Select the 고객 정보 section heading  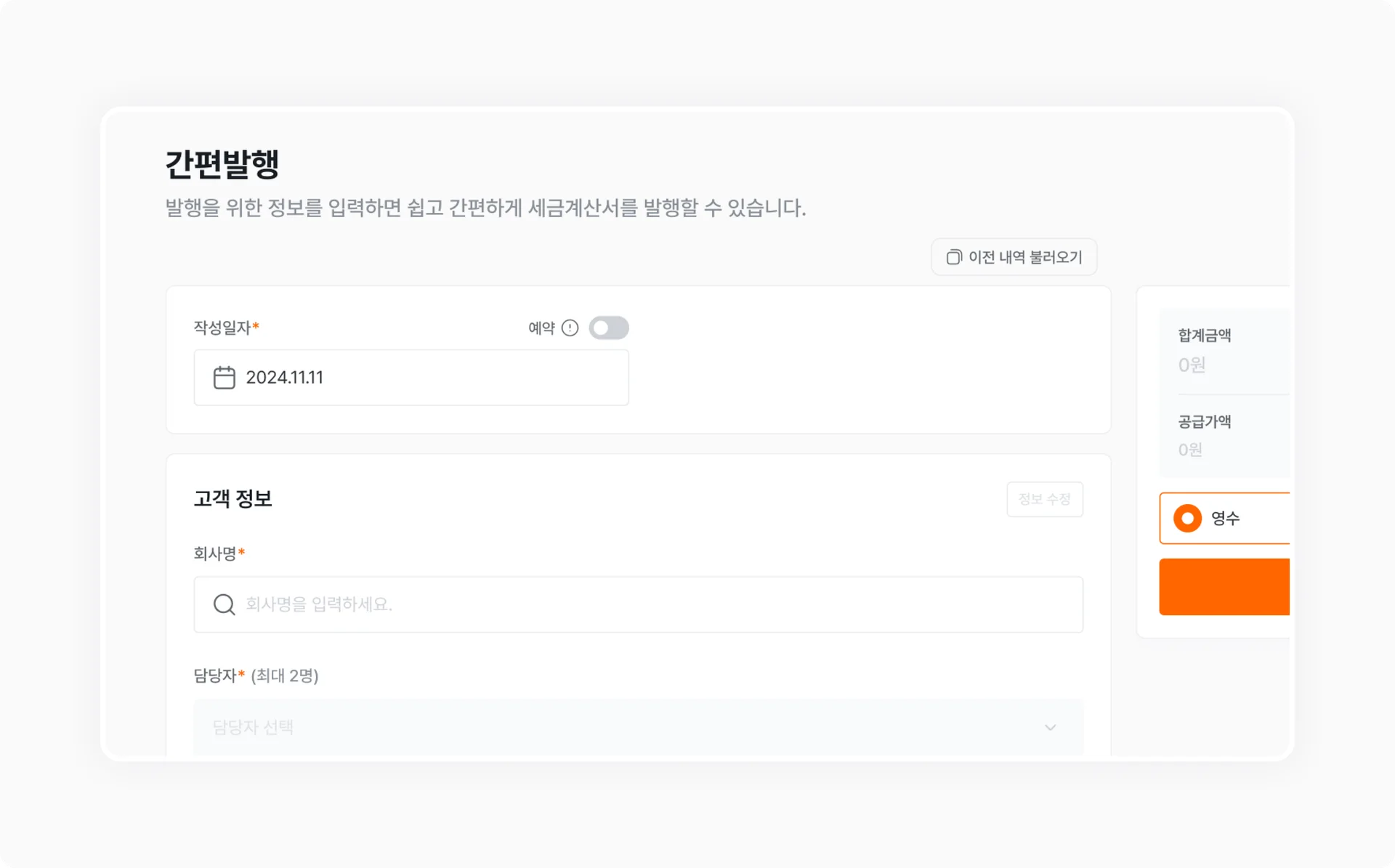pyautogui.click(x=233, y=498)
